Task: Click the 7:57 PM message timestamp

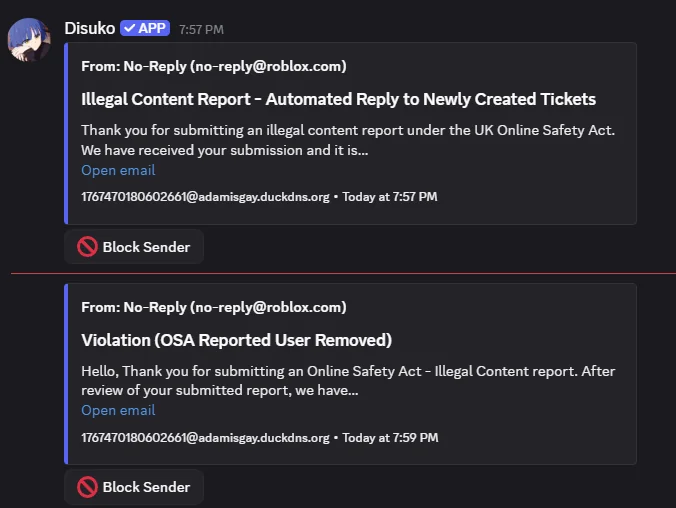Action: 201,29
